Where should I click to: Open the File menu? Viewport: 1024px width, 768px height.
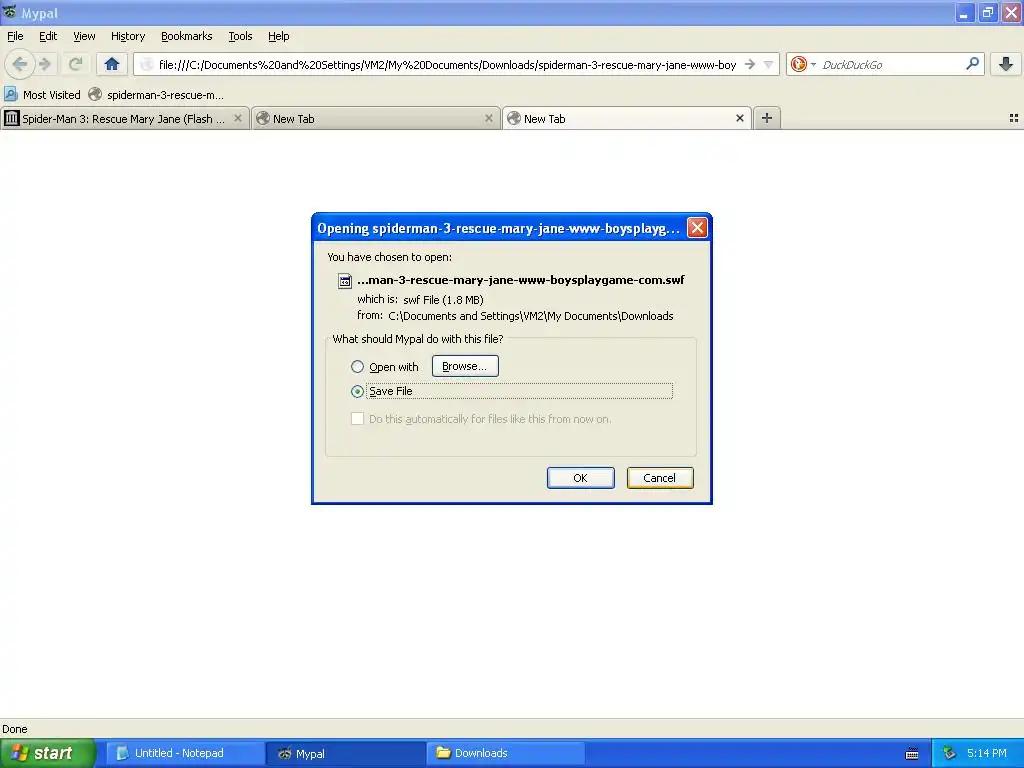pos(15,36)
